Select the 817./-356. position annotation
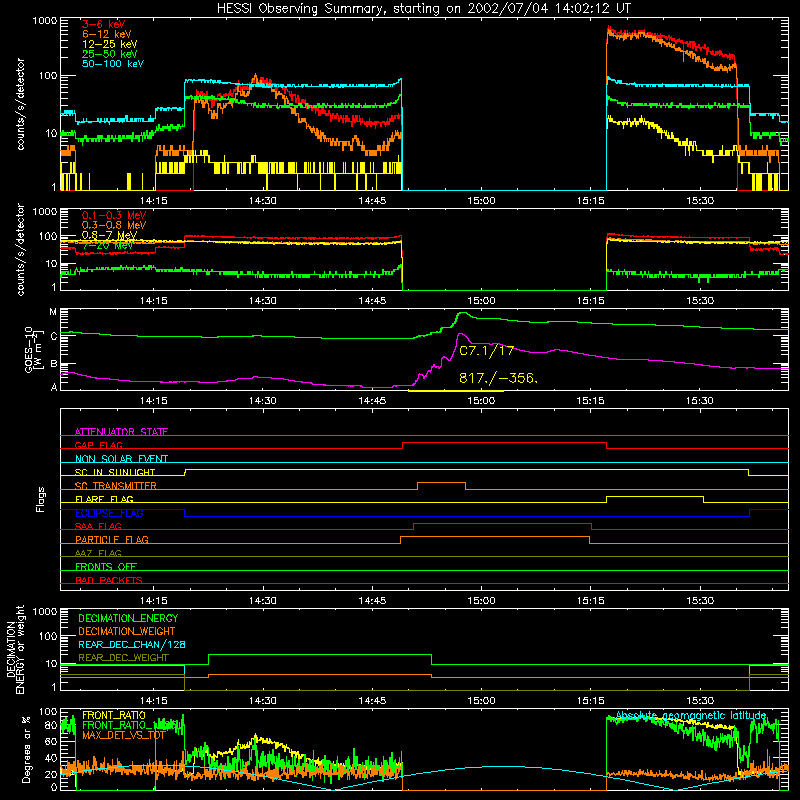The width and height of the screenshot is (800, 800). click(498, 378)
